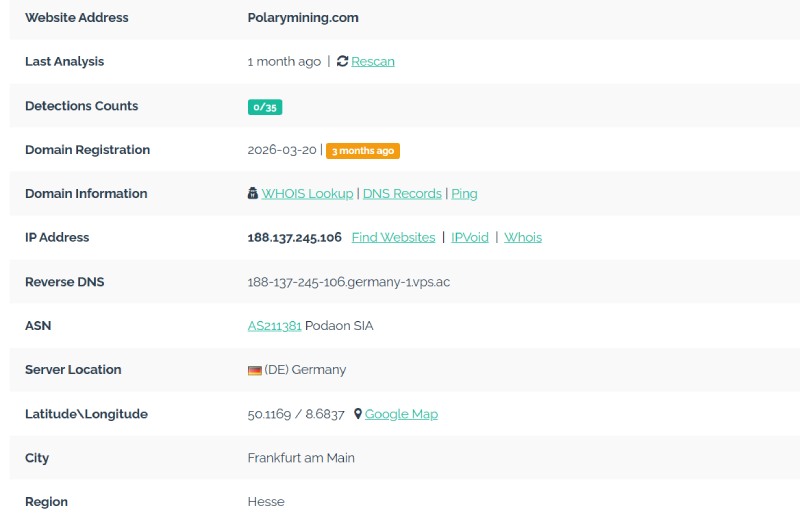
Task: Click the map pin icon
Action: (x=358, y=414)
